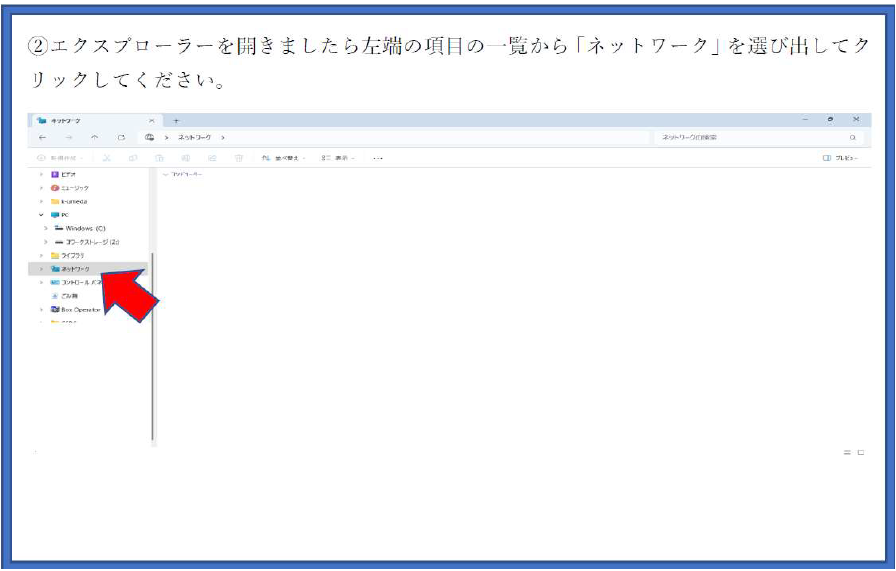Viewport: 896px width, 571px height.
Task: Open the 表示 view dropdown
Action: 338,158
